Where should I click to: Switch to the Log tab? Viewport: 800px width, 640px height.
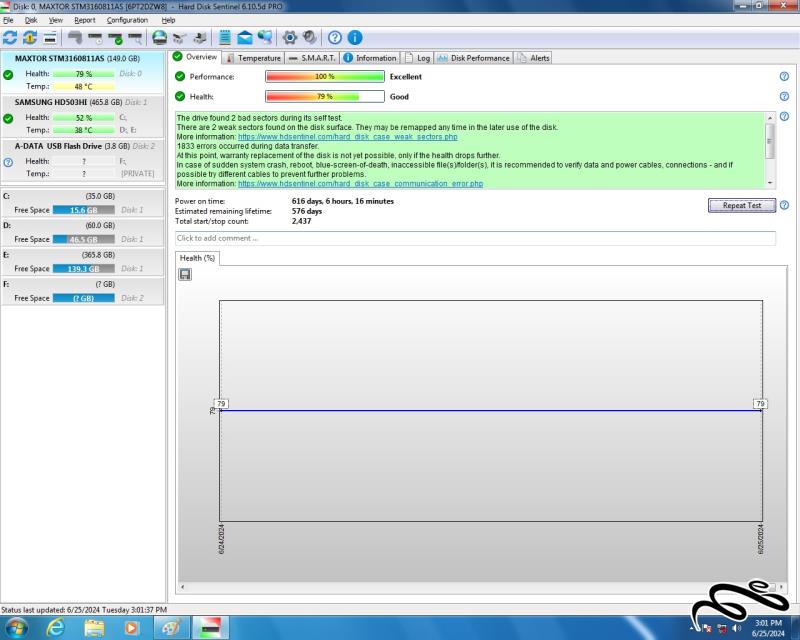point(418,58)
